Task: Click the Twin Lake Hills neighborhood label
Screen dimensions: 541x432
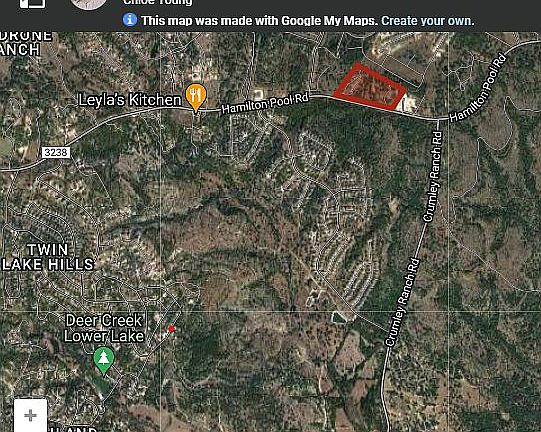Action: (x=48, y=257)
